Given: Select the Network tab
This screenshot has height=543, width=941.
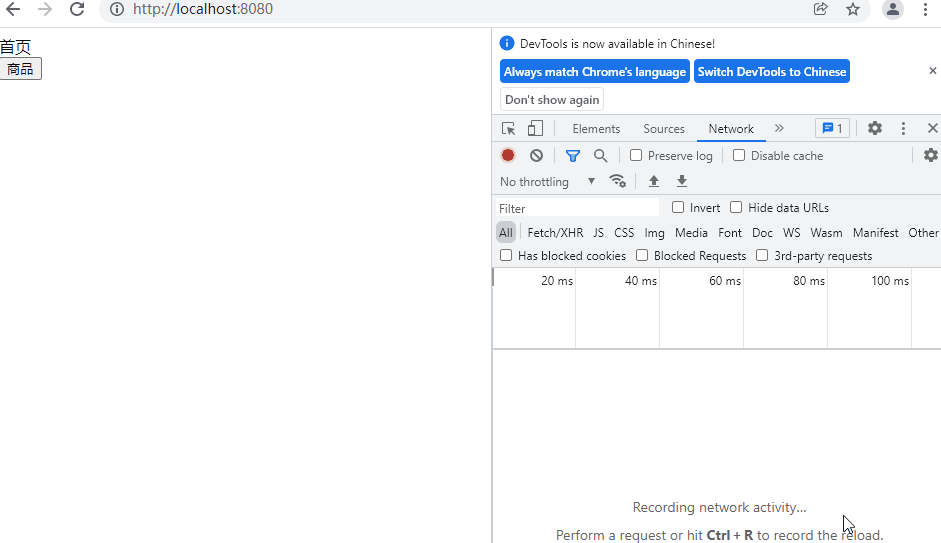Looking at the screenshot, I should 731,129.
